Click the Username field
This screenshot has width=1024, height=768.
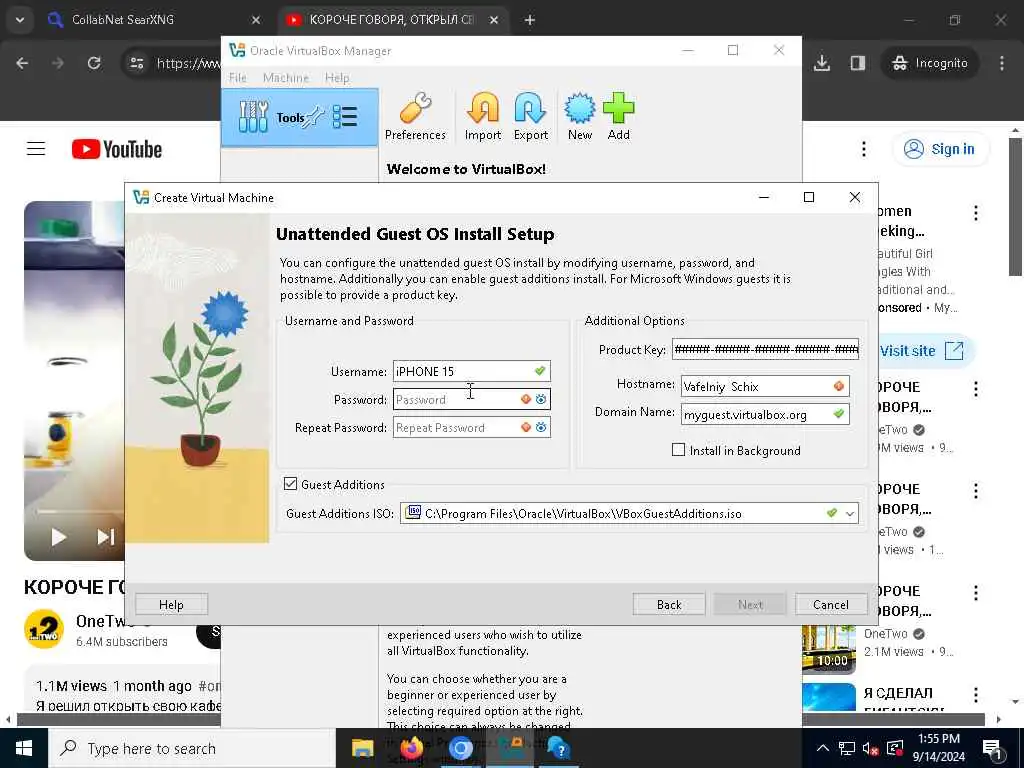tap(471, 371)
